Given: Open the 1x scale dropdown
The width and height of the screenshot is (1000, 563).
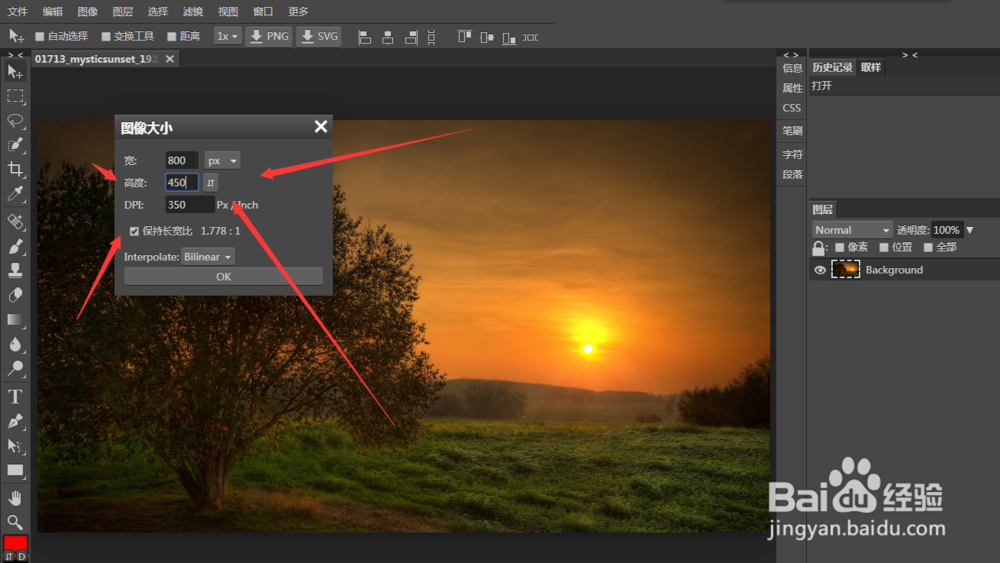Looking at the screenshot, I should tap(227, 36).
